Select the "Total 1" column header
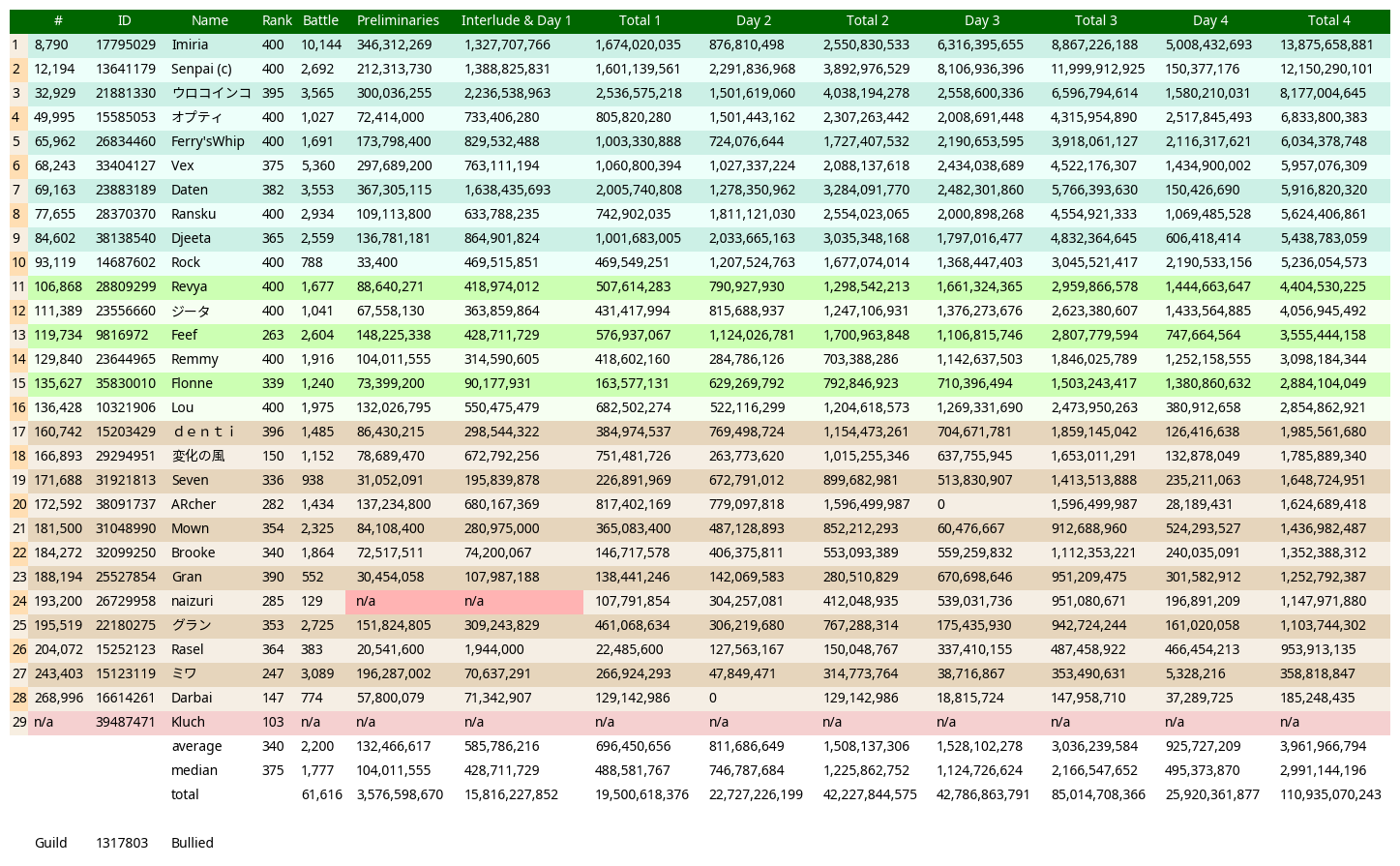The width and height of the screenshot is (1400, 866). coord(640,20)
